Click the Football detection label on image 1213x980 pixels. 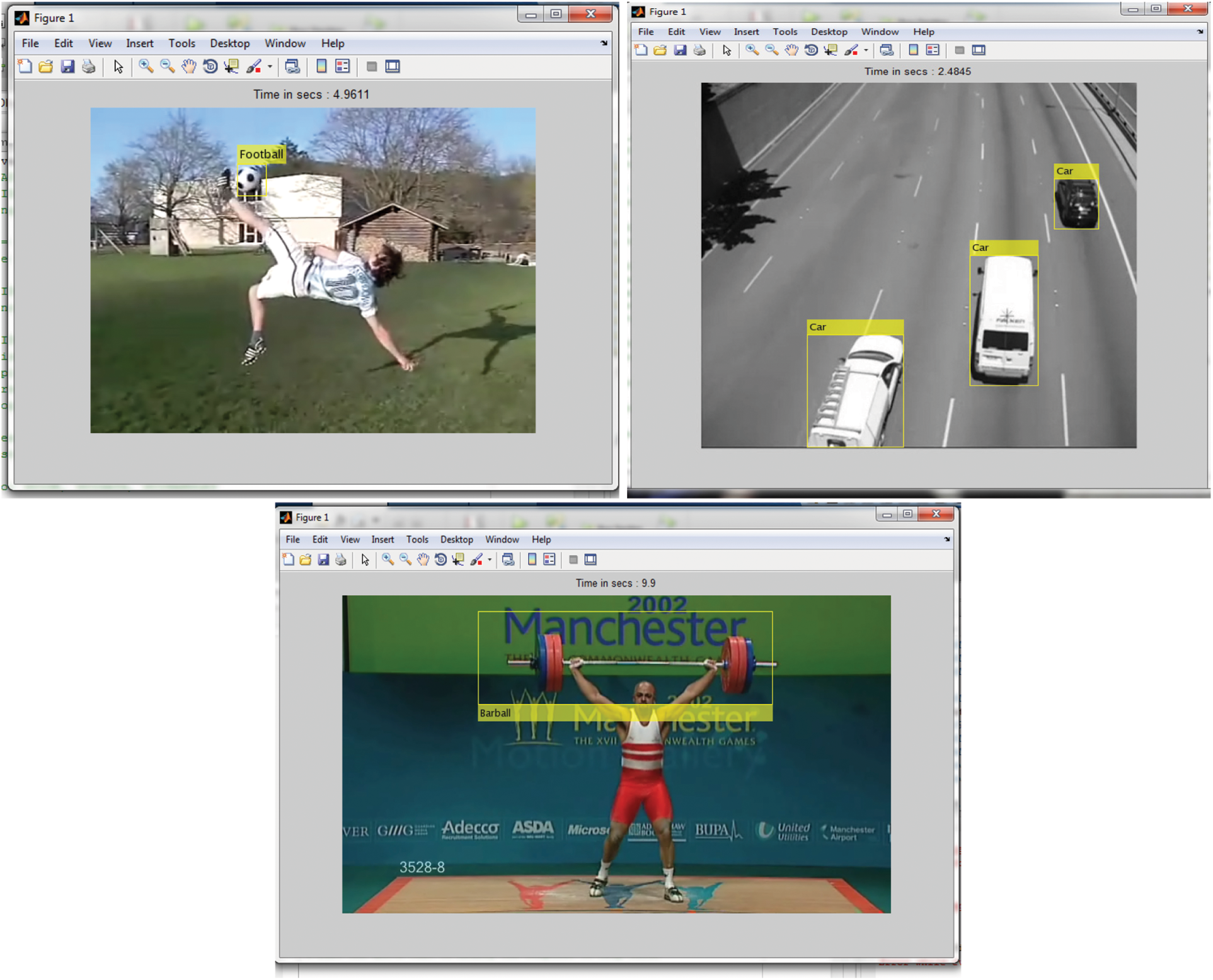pyautogui.click(x=261, y=154)
